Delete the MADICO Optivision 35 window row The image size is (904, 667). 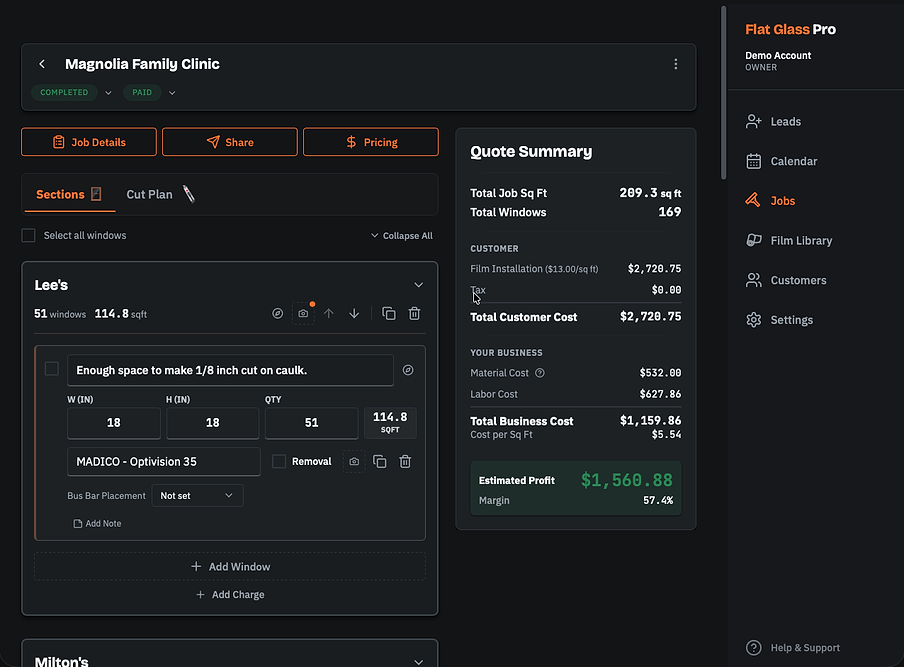pos(405,462)
